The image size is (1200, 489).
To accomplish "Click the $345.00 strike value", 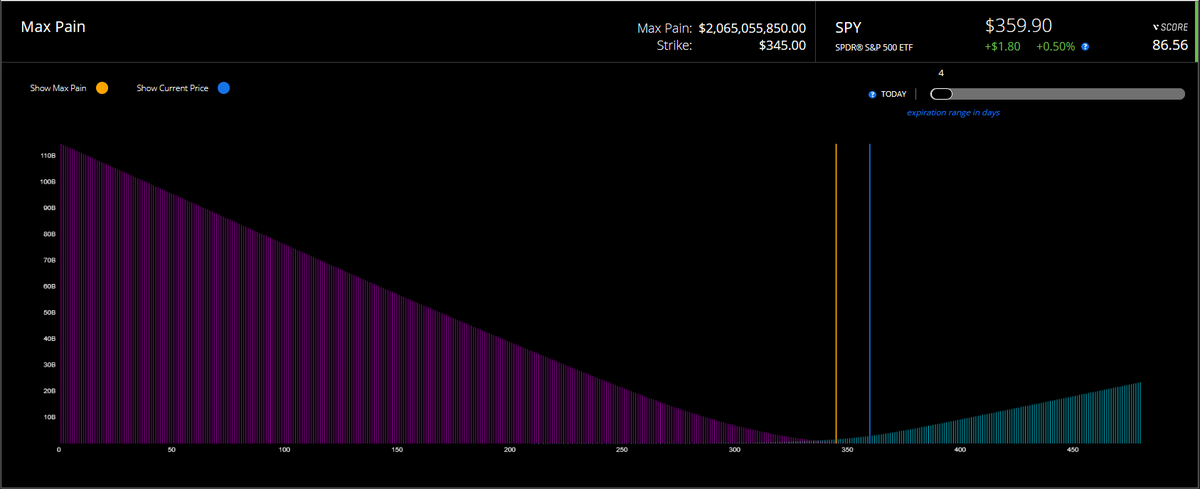I will click(x=782, y=45).
